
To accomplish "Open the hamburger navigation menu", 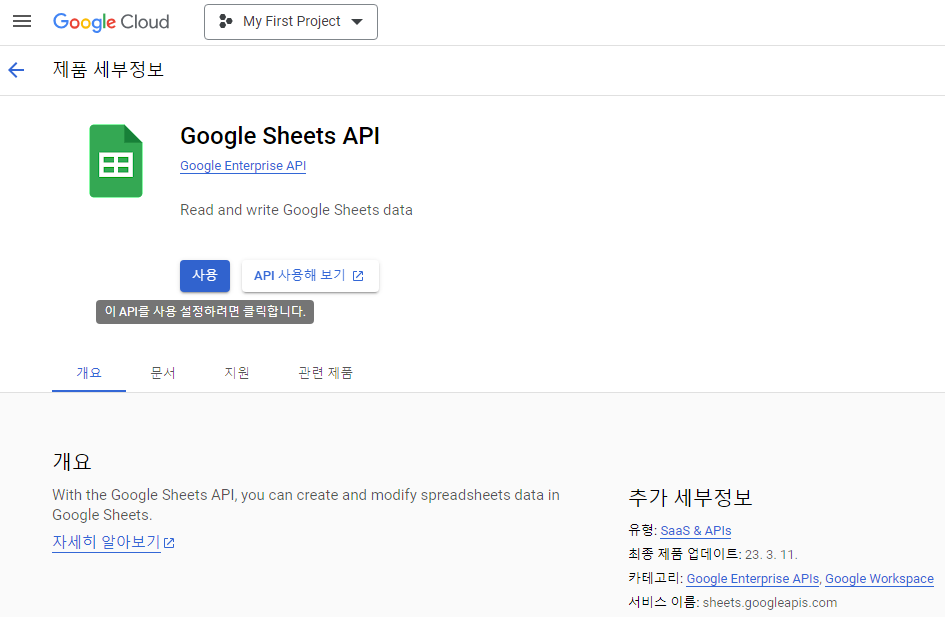I will coord(22,21).
